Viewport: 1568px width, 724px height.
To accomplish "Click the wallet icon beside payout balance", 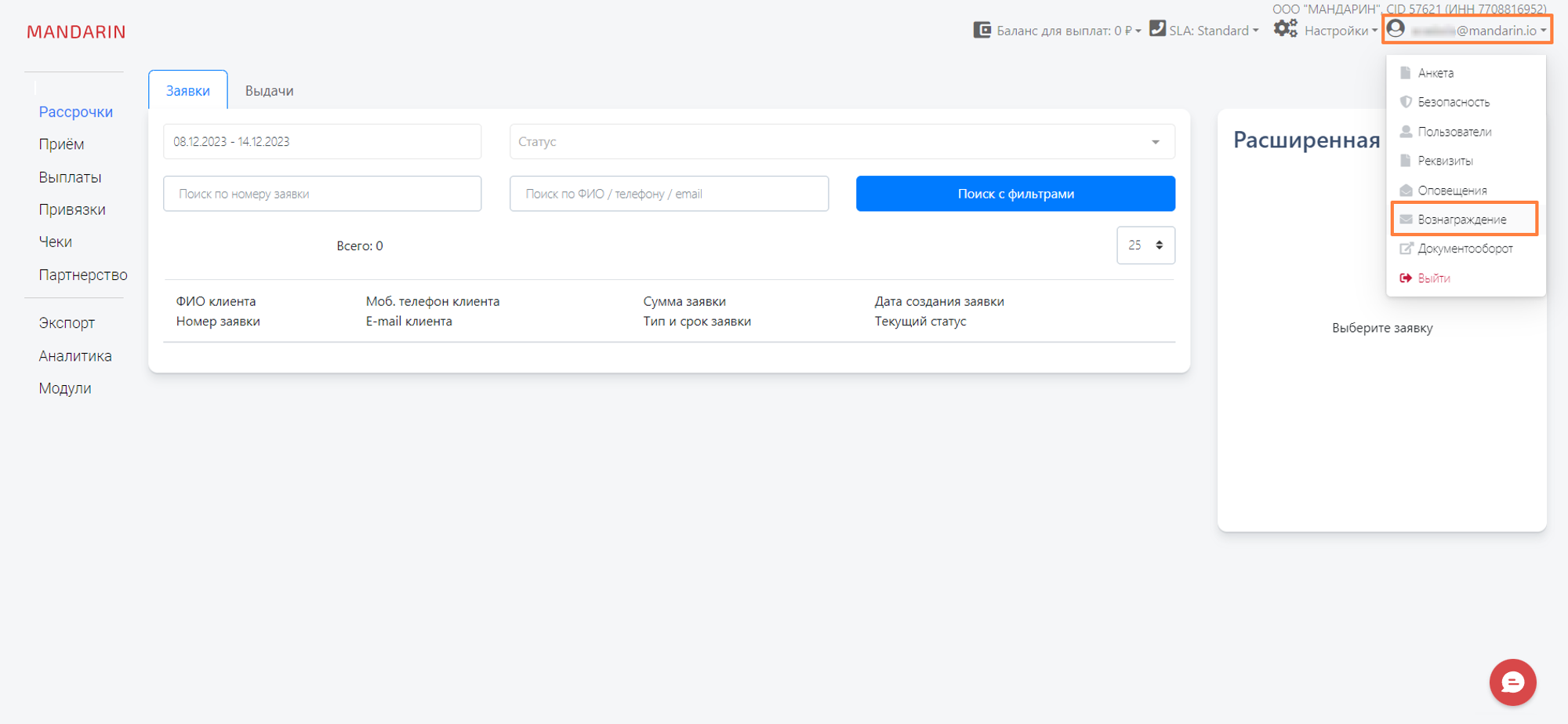I will (982, 30).
